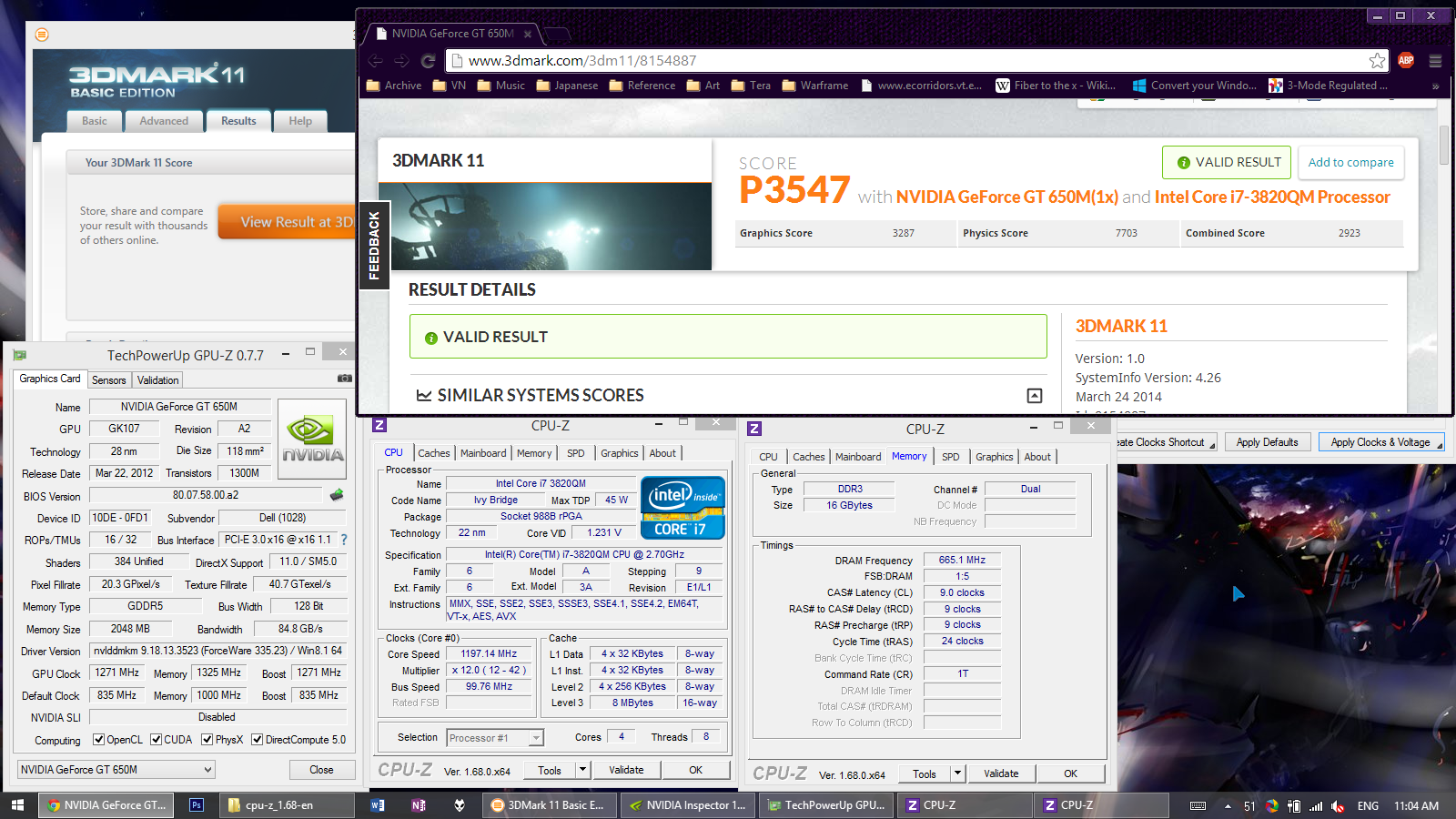The height and width of the screenshot is (819, 1456).
Task: Open the Adblock Plus extension icon
Action: click(x=1406, y=61)
